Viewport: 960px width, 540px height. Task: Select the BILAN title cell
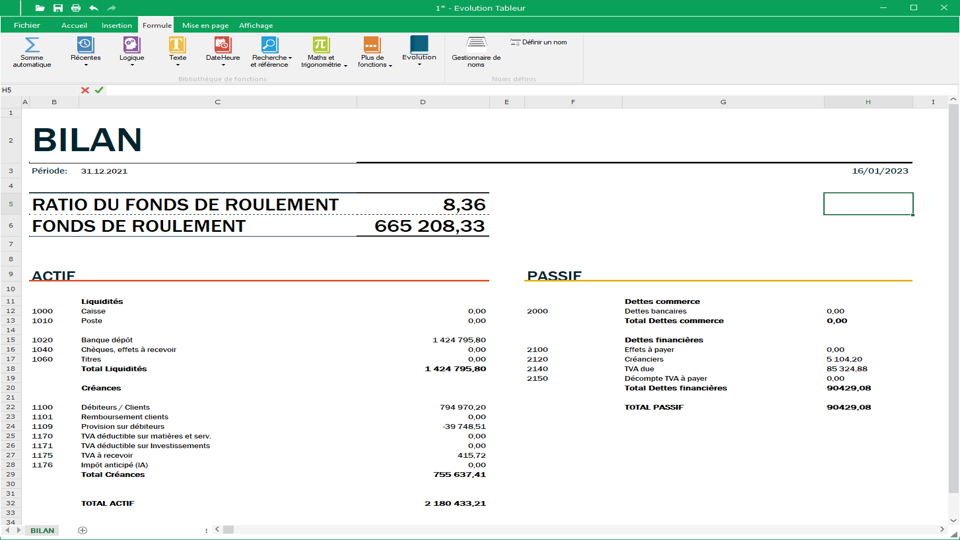pyautogui.click(x=87, y=140)
